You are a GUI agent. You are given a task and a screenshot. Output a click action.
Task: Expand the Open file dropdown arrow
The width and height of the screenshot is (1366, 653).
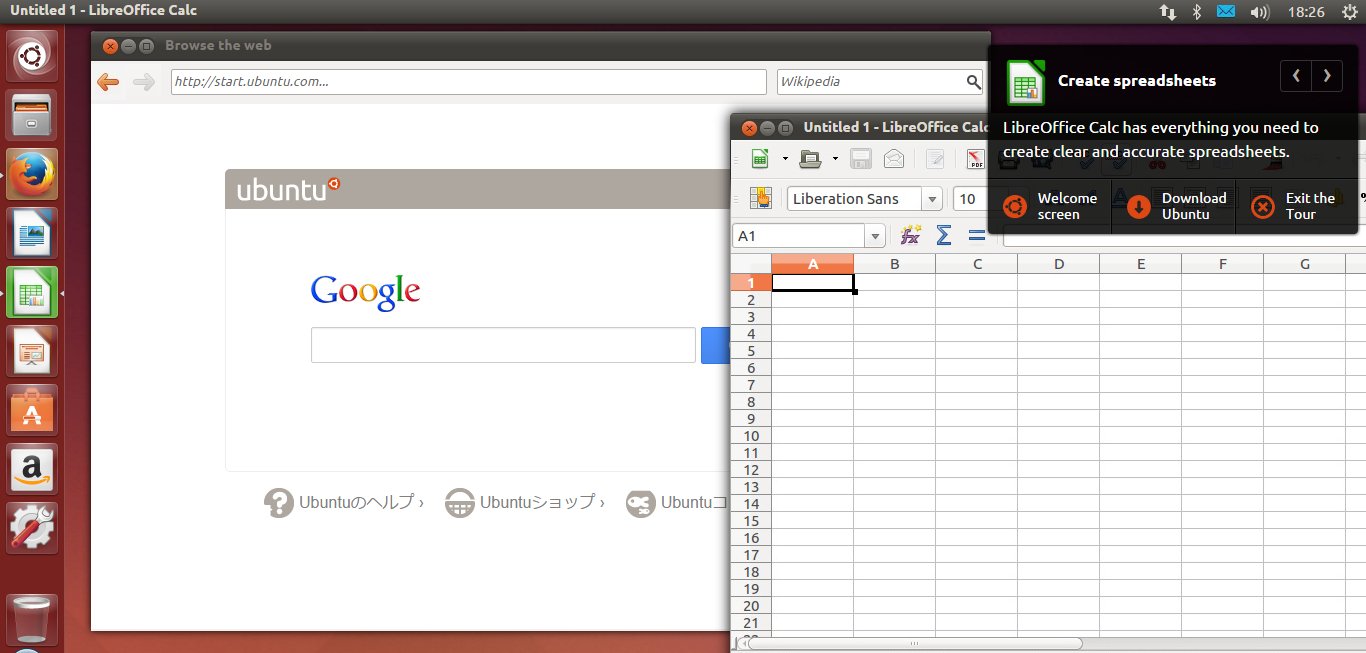tap(835, 158)
